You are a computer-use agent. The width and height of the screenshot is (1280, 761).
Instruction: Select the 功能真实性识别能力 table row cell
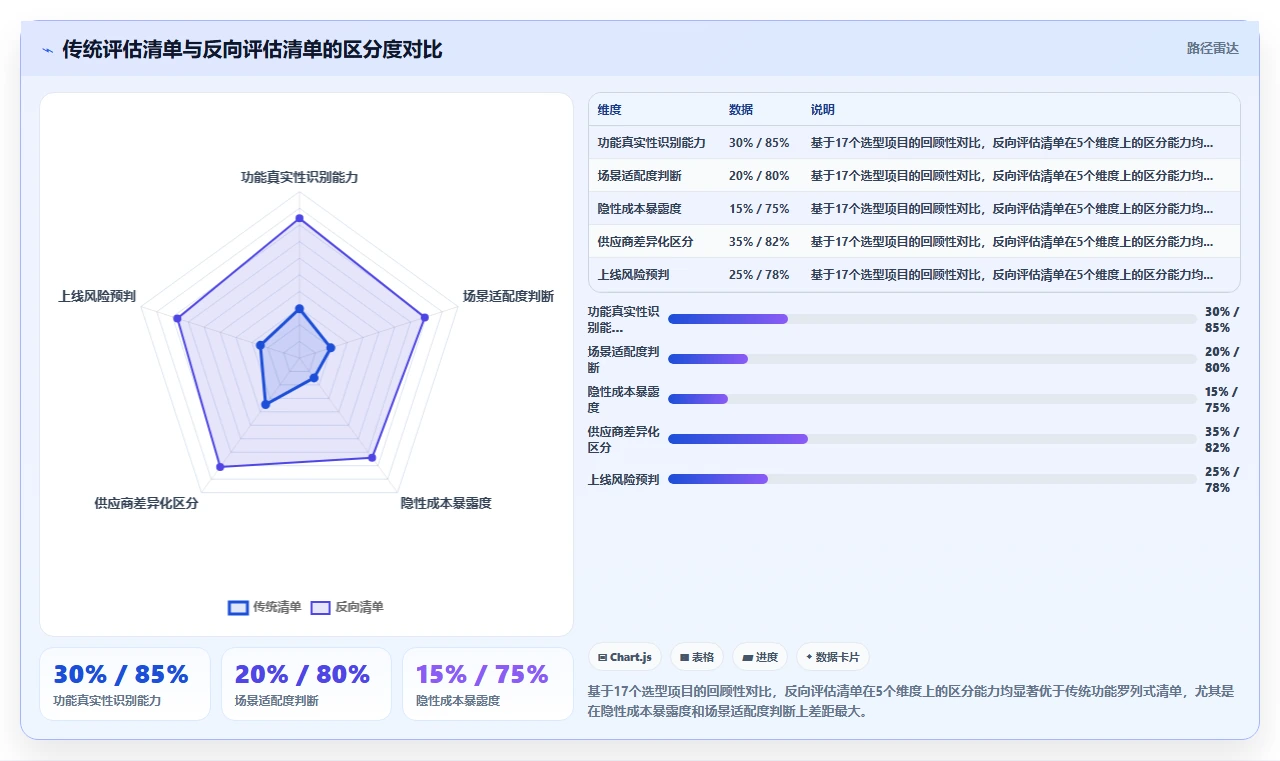point(652,143)
